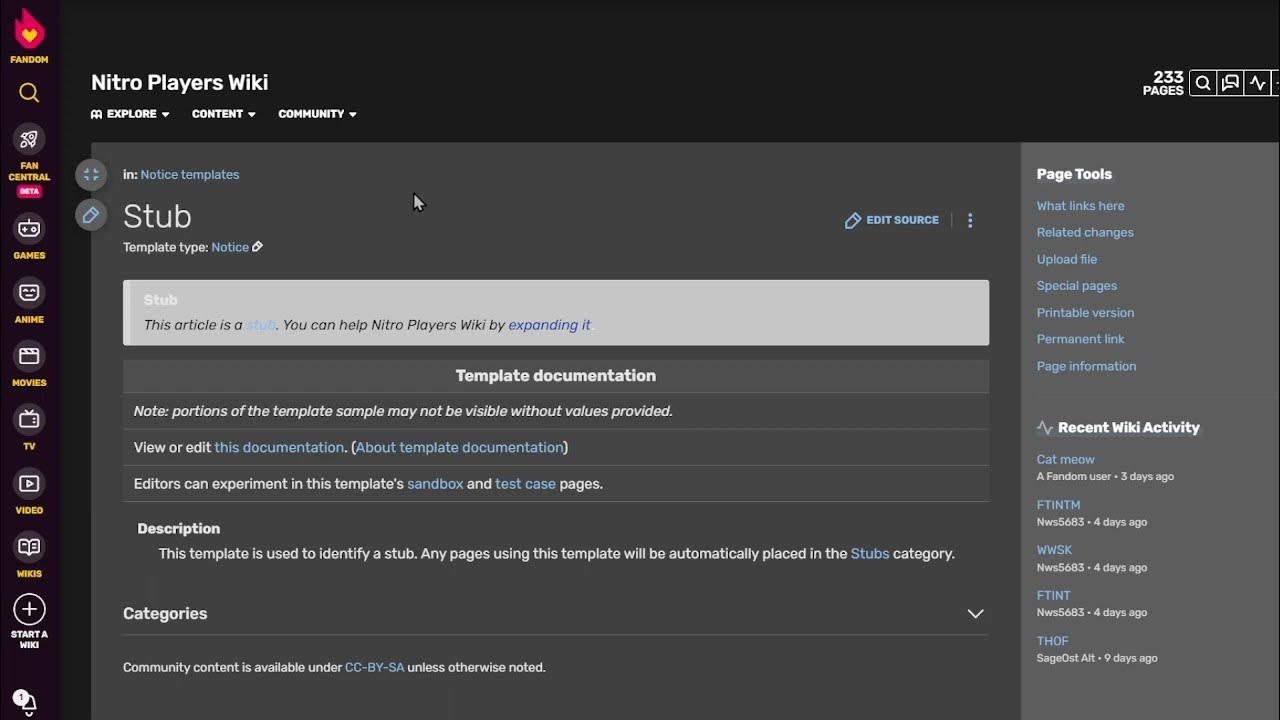Click the Fandom flame logo

point(29,31)
